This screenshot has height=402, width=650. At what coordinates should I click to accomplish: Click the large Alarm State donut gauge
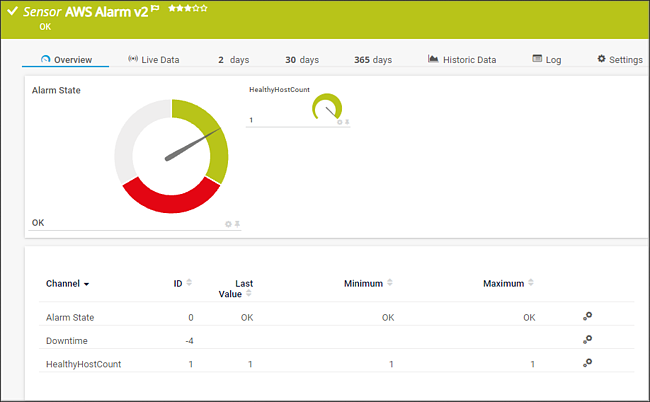point(171,156)
